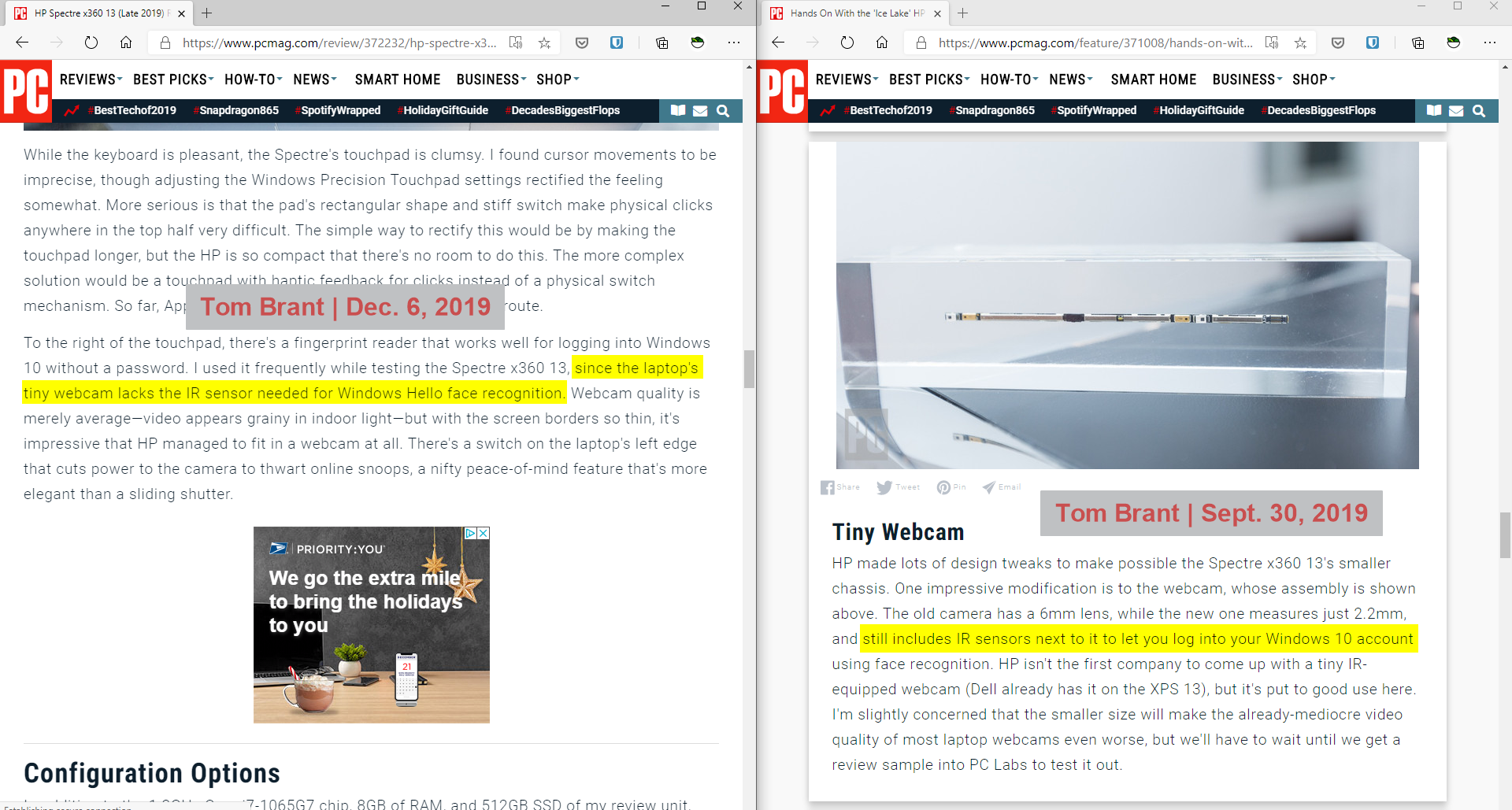The height and width of the screenshot is (810, 1512).
Task: Open profile avatar in left browser window
Action: coord(698,43)
